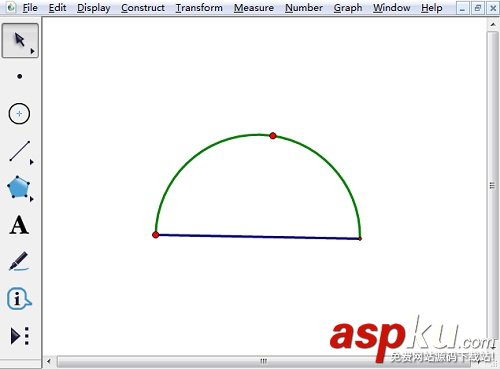Click the horizontal scrollbar left arrow

click(49, 361)
